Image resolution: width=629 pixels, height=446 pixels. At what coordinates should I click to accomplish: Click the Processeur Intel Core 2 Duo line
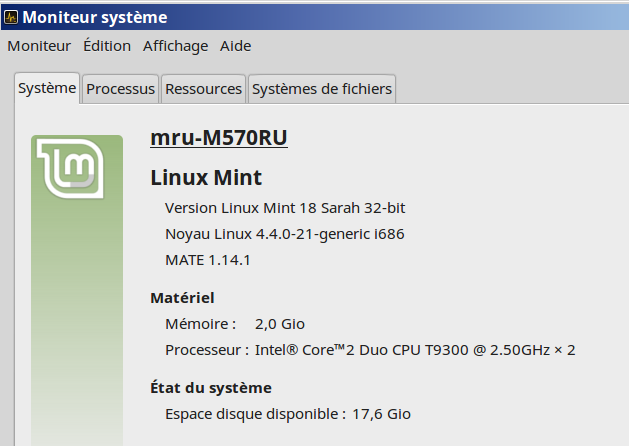370,350
